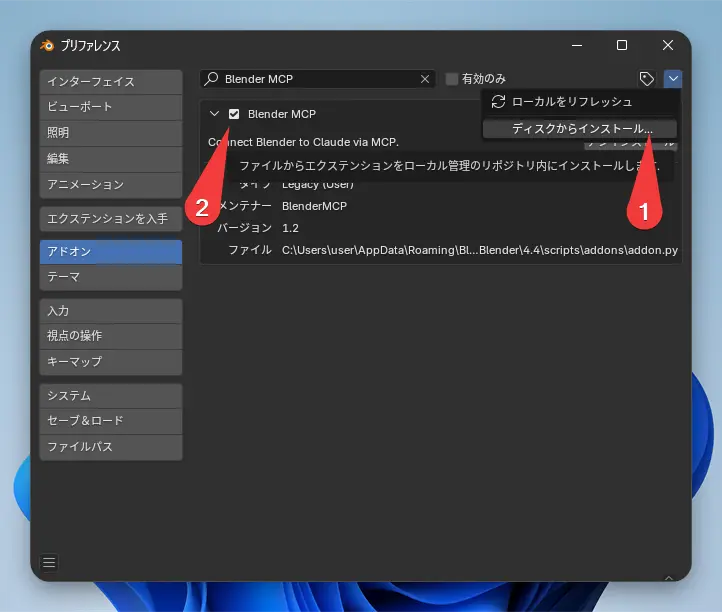Open the 照明 section

tap(111, 133)
